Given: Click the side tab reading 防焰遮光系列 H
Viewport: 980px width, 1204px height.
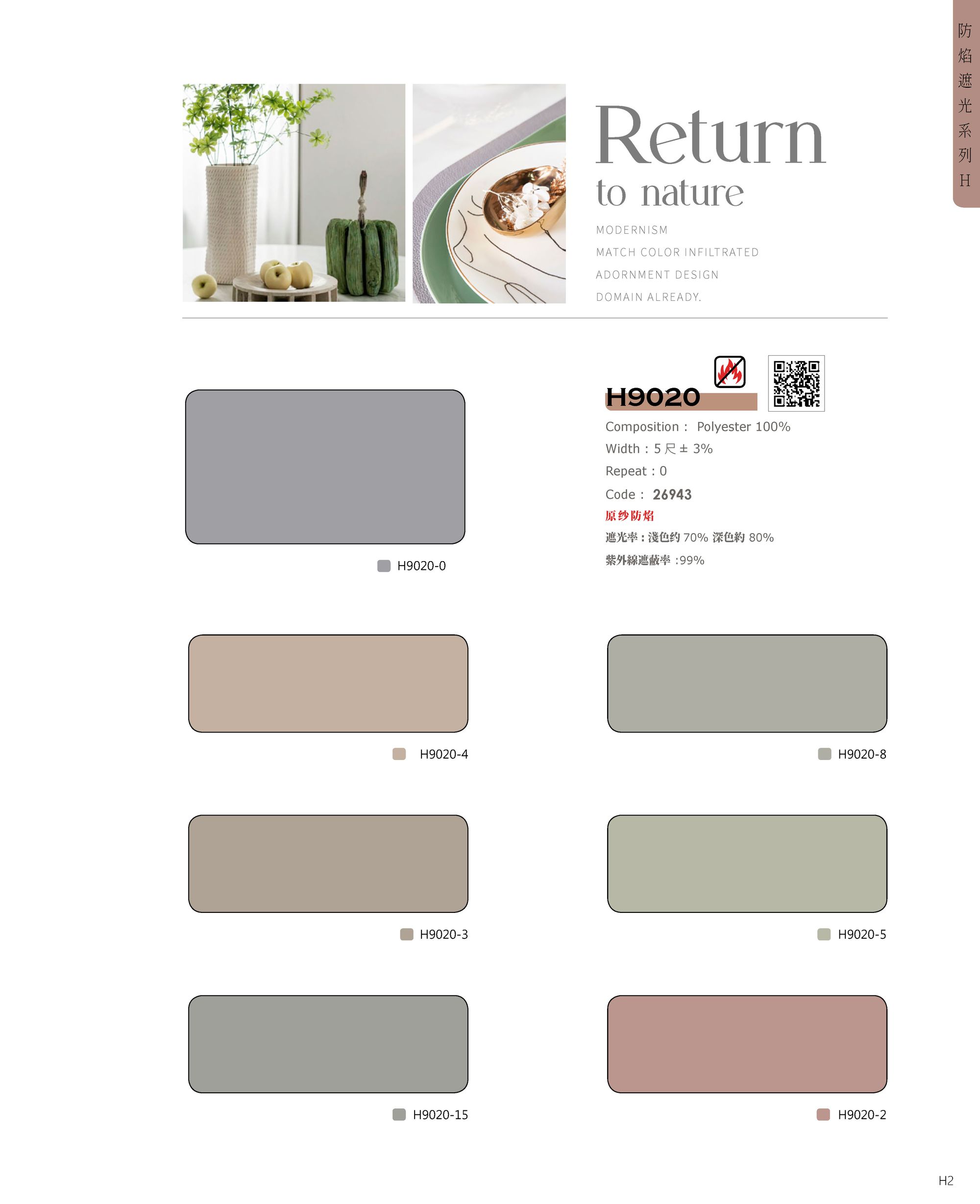Looking at the screenshot, I should (966, 104).
